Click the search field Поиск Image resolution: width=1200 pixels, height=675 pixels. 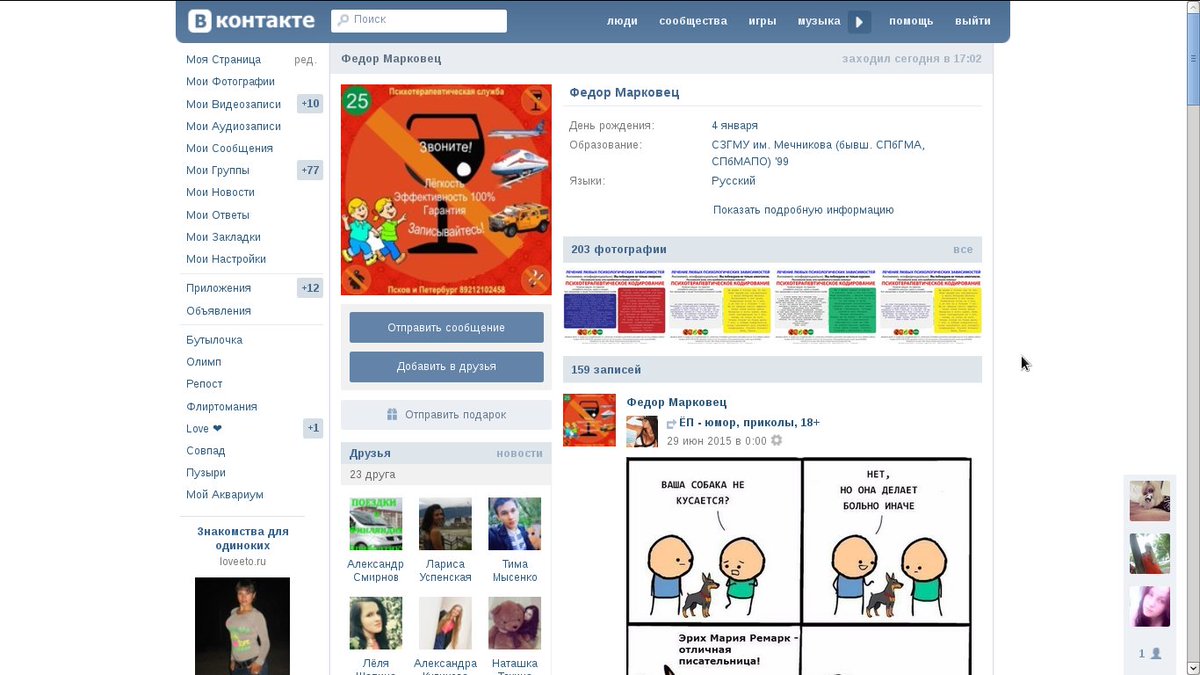[x=419, y=21]
